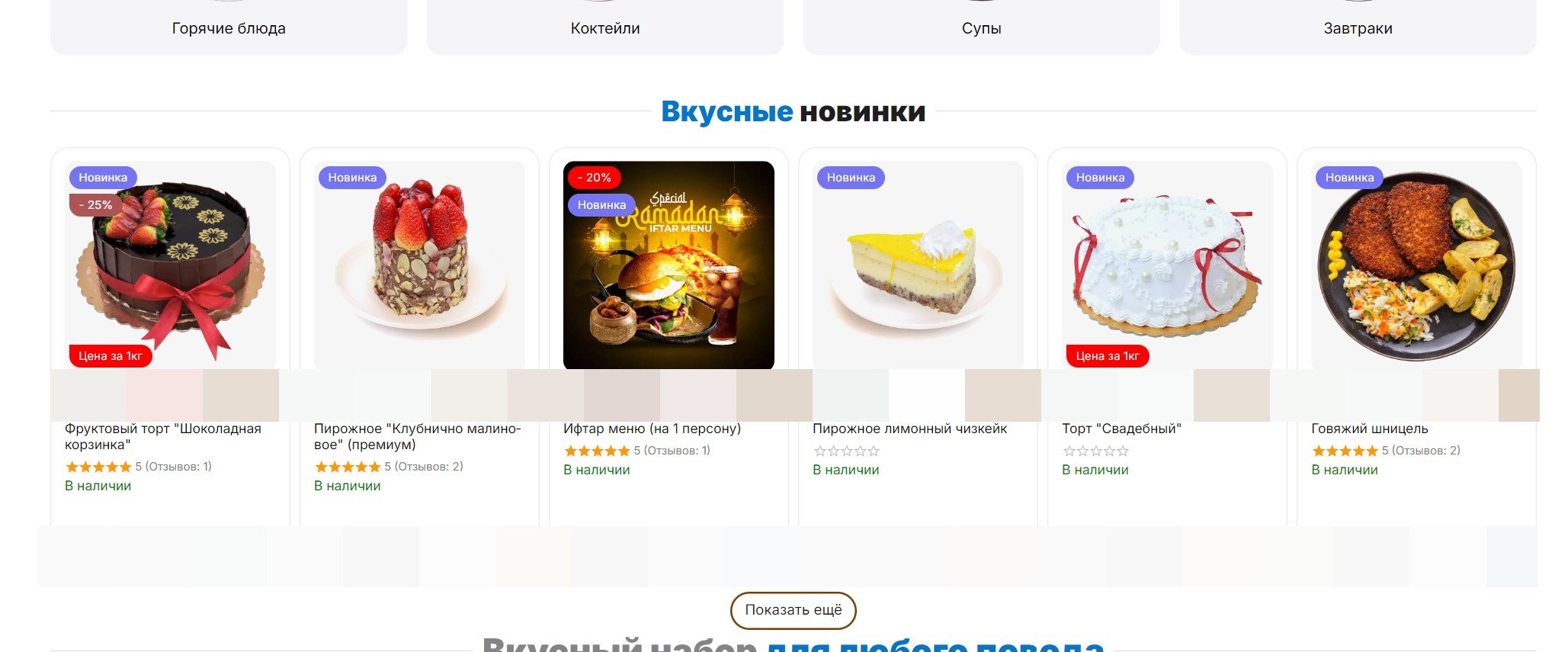Click the -25% discount badge on cake
The height and width of the screenshot is (652, 1568).
pyautogui.click(x=96, y=205)
